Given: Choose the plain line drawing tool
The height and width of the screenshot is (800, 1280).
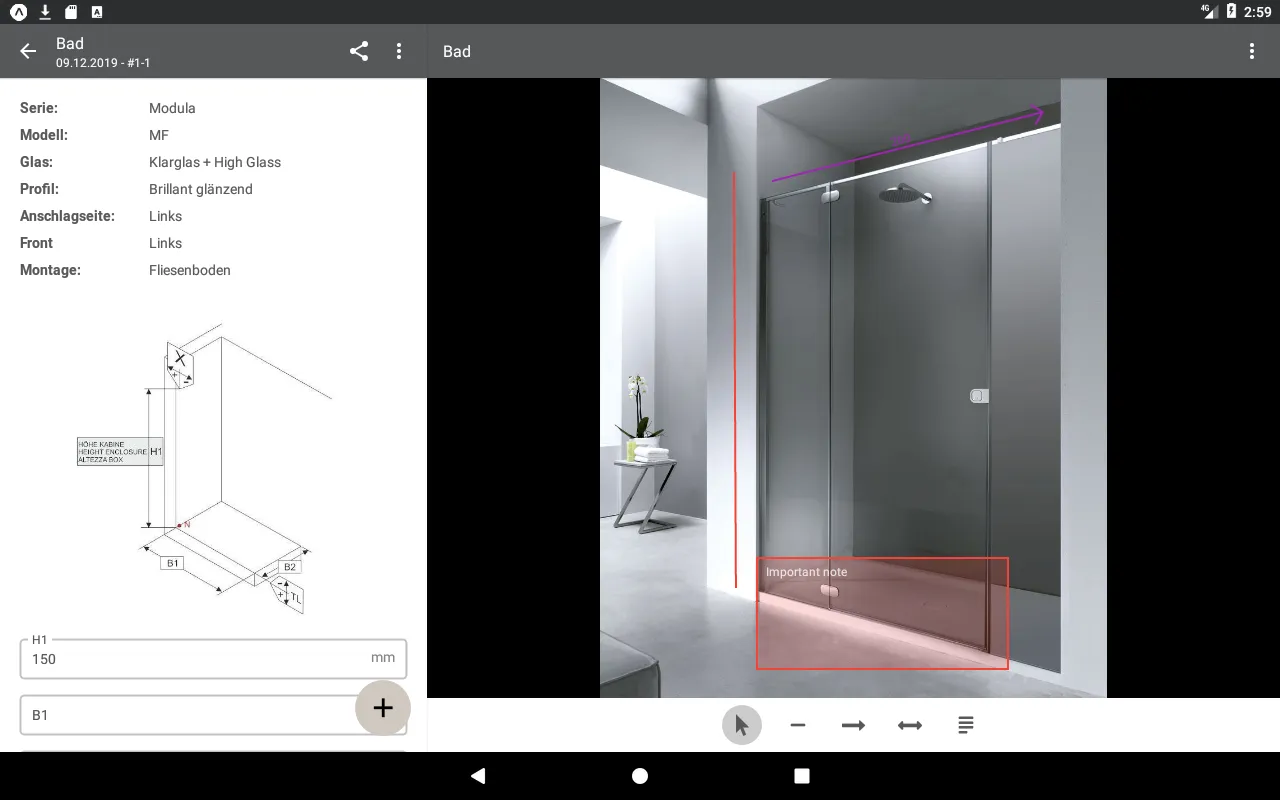Looking at the screenshot, I should 798,725.
